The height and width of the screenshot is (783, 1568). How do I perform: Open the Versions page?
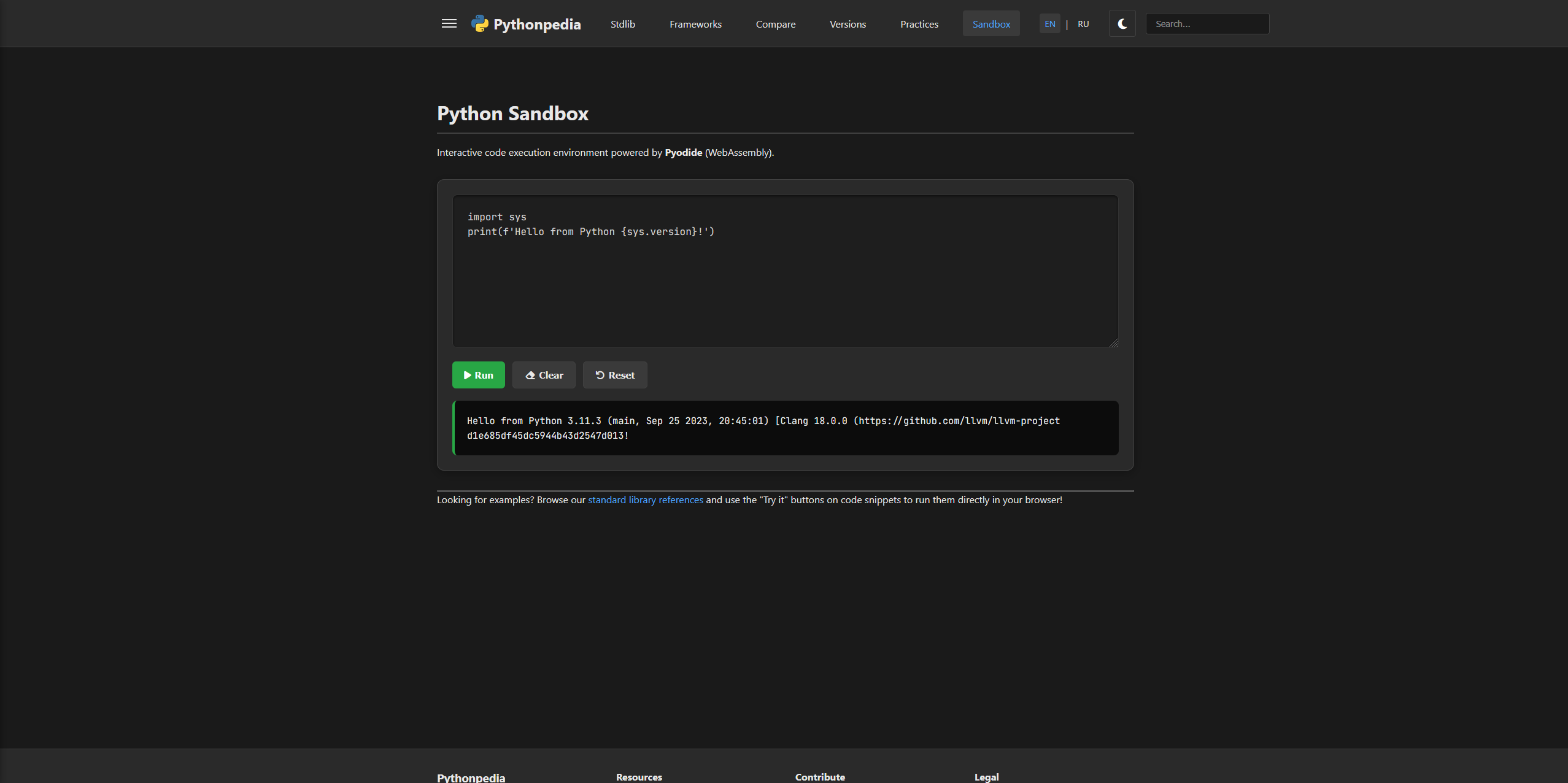[848, 24]
